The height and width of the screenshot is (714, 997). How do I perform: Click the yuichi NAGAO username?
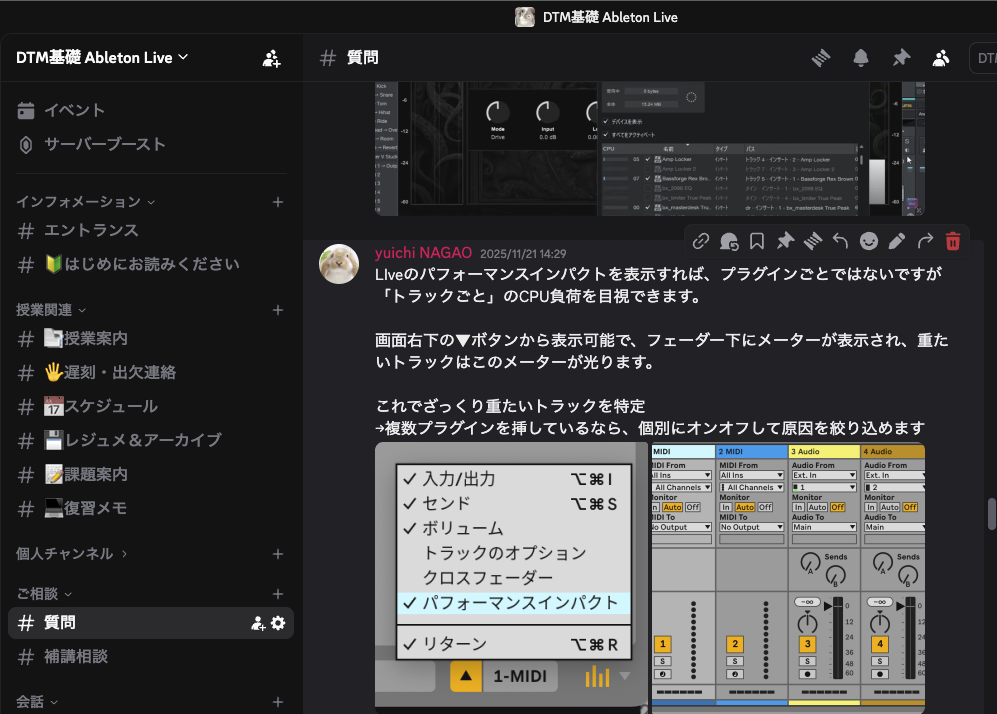(424, 253)
